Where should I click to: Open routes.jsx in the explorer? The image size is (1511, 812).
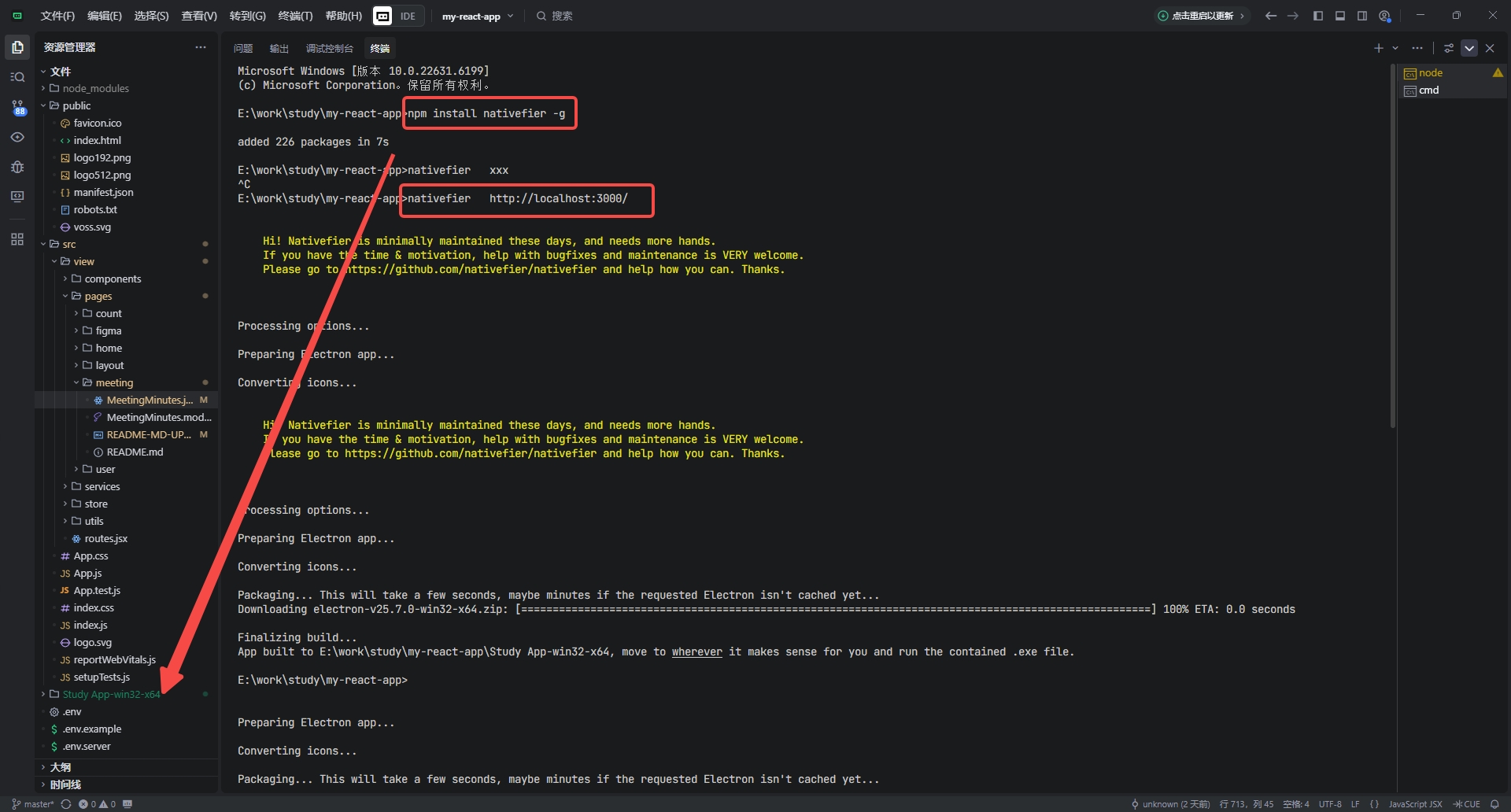tap(126, 538)
